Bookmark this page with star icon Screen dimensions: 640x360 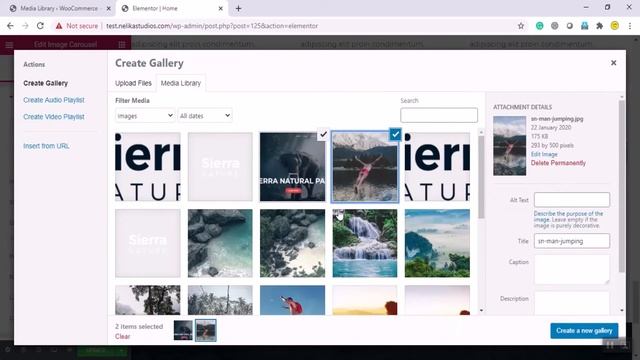pyautogui.click(x=521, y=26)
